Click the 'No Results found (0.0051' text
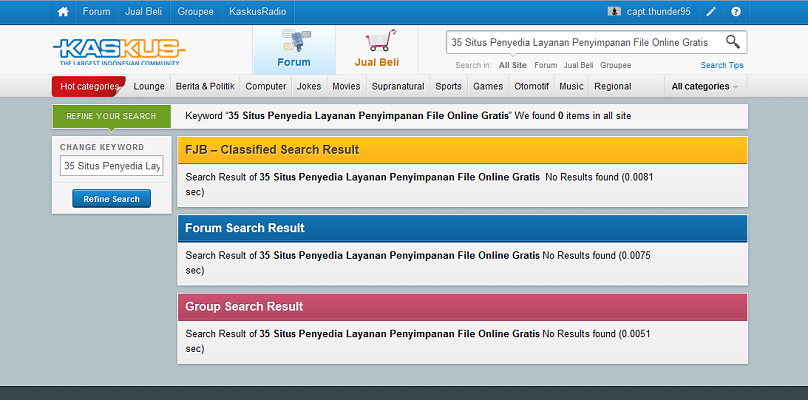 [x=596, y=334]
